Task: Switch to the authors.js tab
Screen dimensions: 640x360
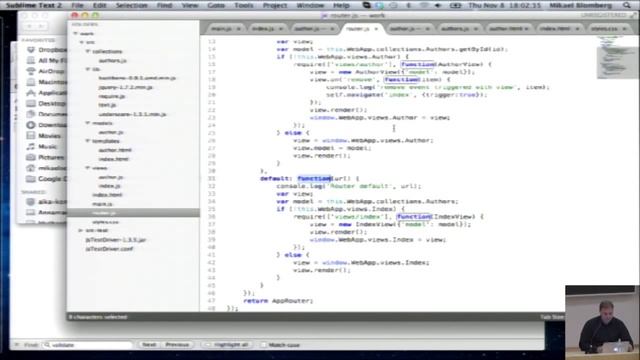Action: 456,29
